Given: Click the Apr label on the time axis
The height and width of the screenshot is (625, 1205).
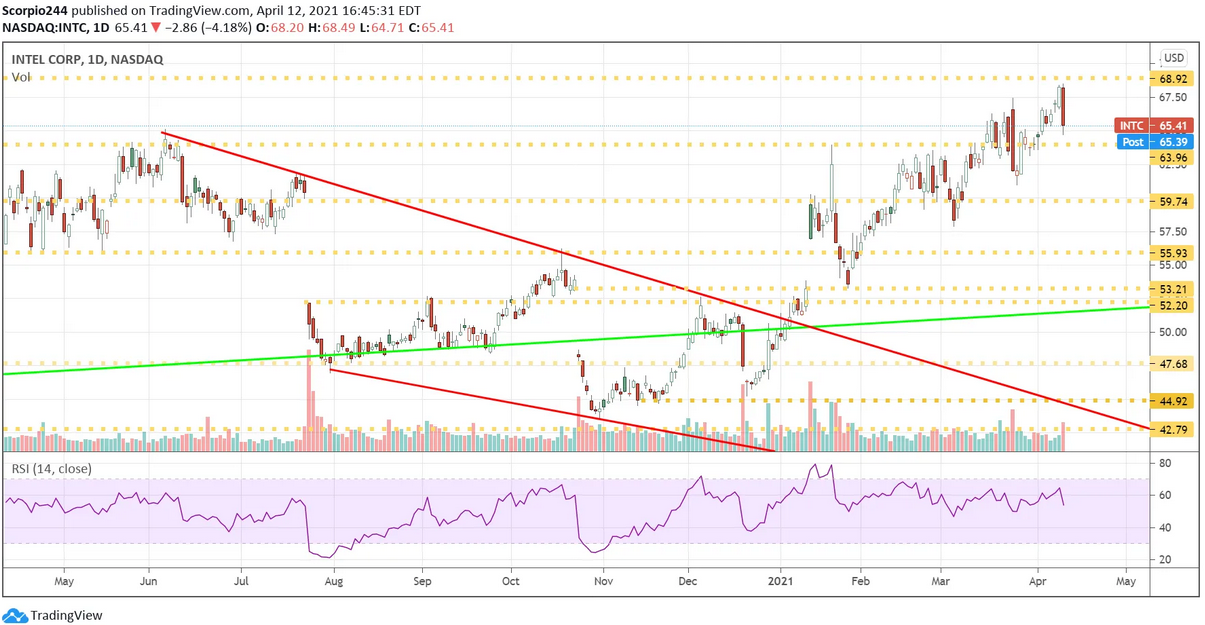Looking at the screenshot, I should 1039,579.
